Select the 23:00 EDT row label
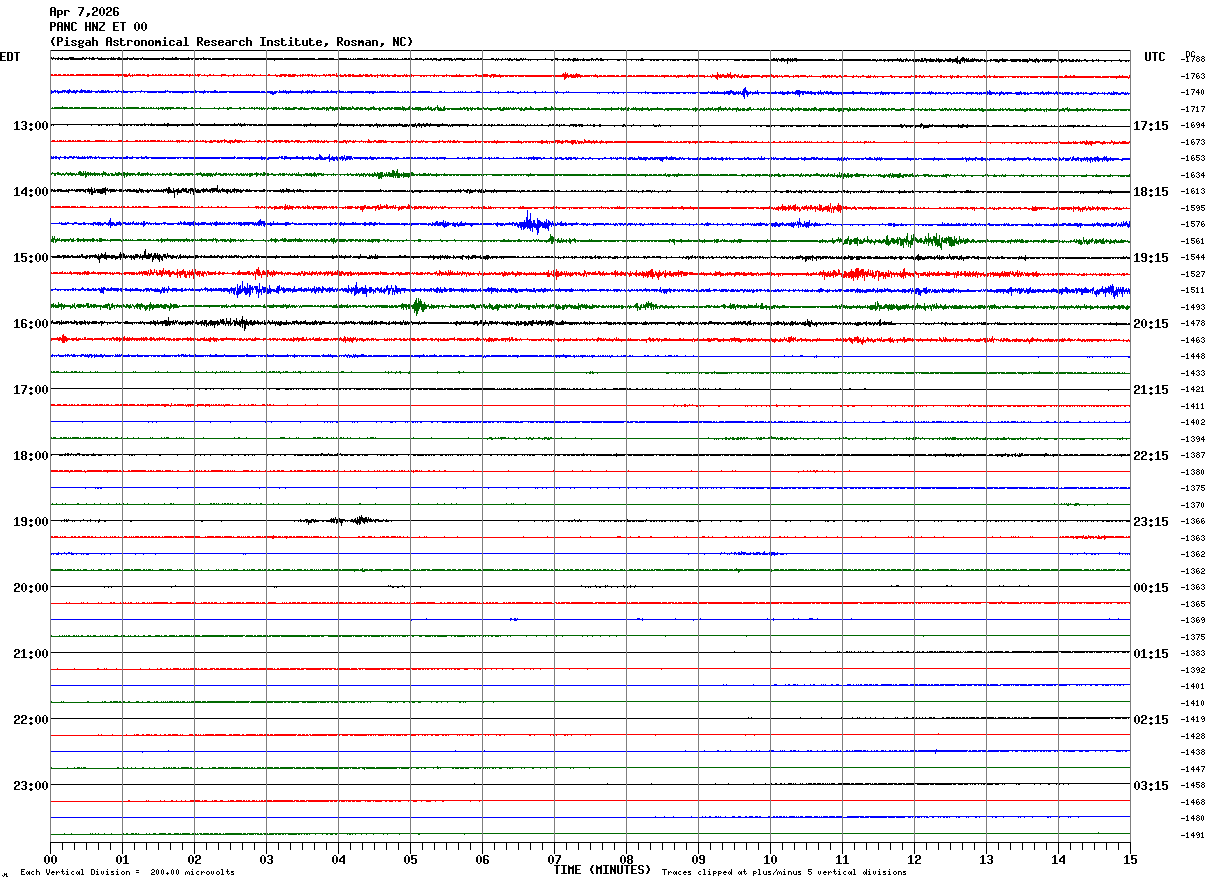 coord(30,786)
